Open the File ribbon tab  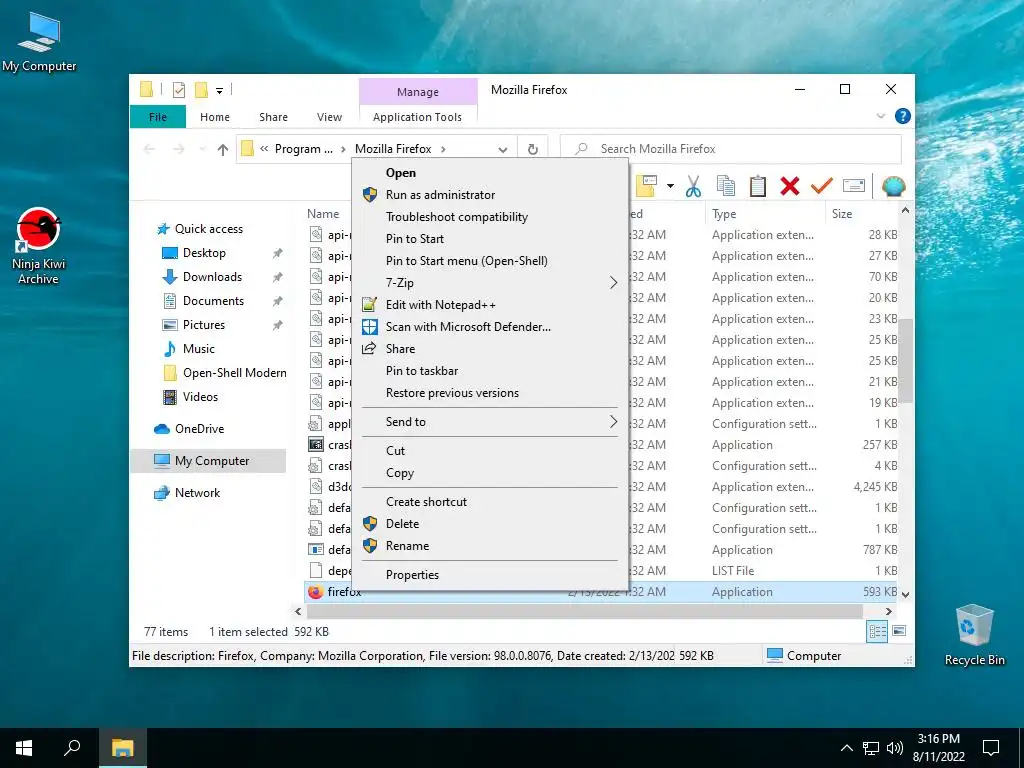pos(157,117)
